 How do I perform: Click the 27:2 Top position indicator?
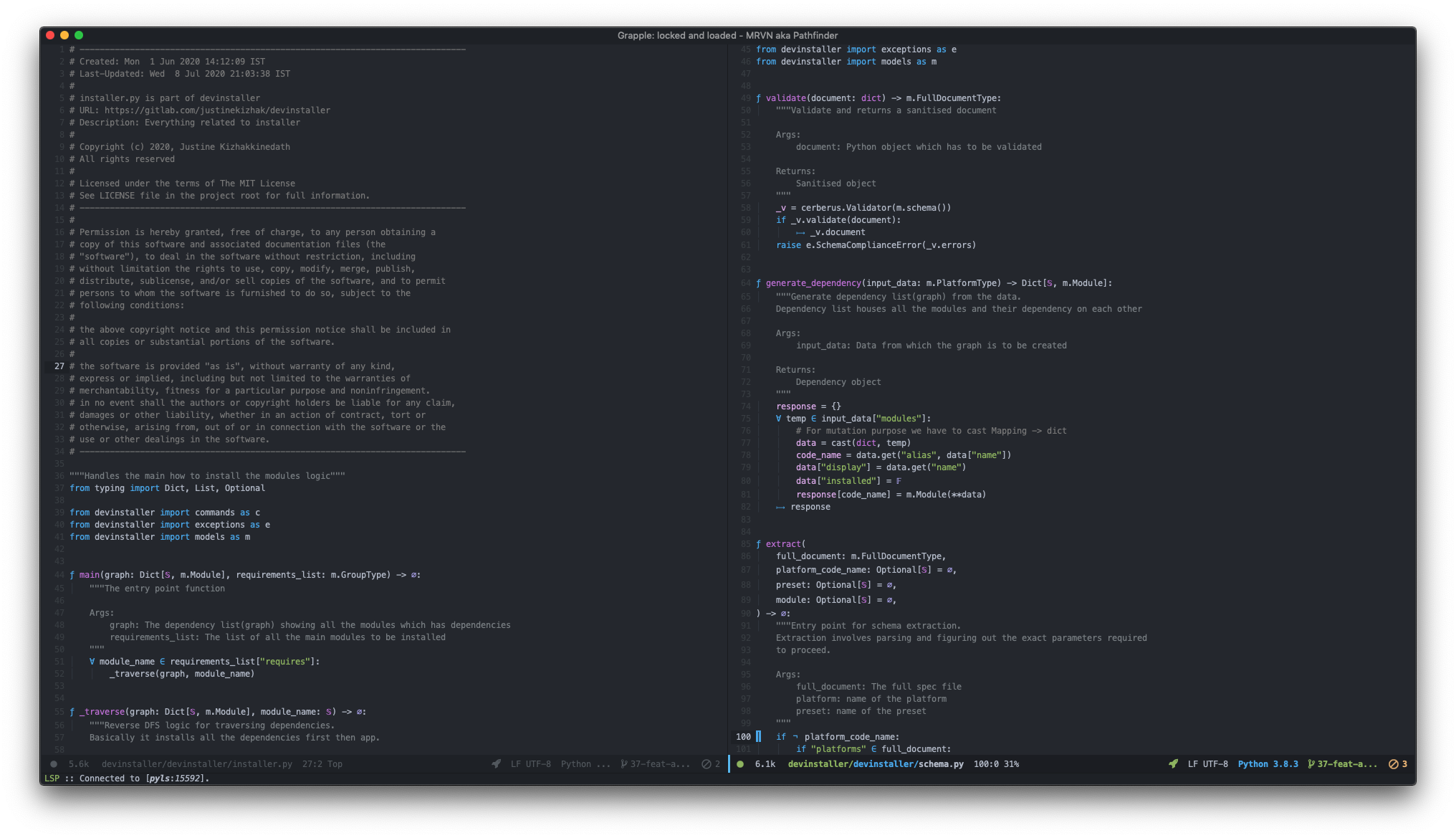(322, 764)
